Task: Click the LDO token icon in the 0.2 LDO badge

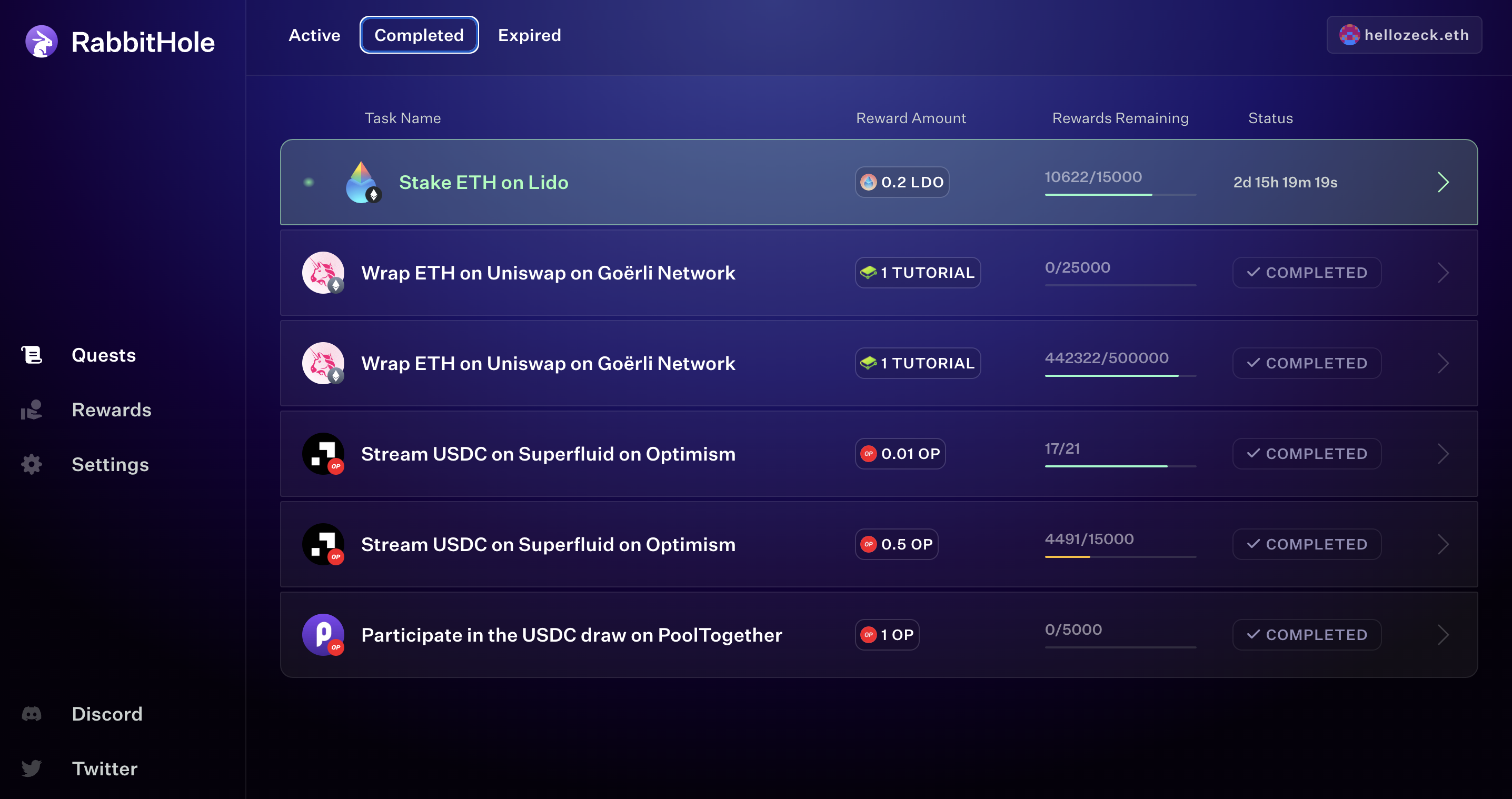Action: [x=869, y=183]
